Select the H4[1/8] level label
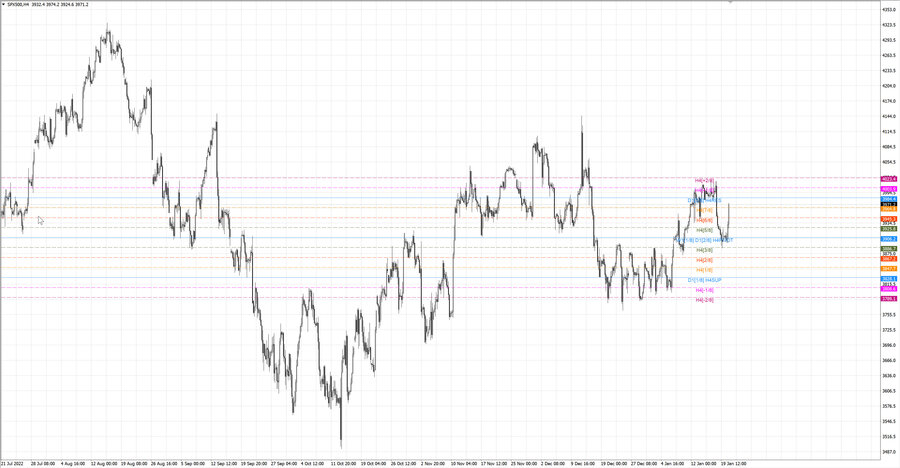 click(x=705, y=270)
